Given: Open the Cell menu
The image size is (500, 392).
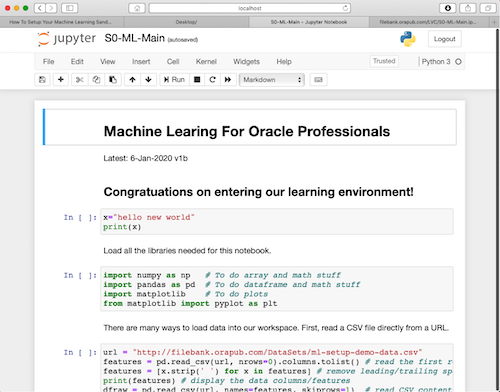Looking at the screenshot, I should [173, 62].
